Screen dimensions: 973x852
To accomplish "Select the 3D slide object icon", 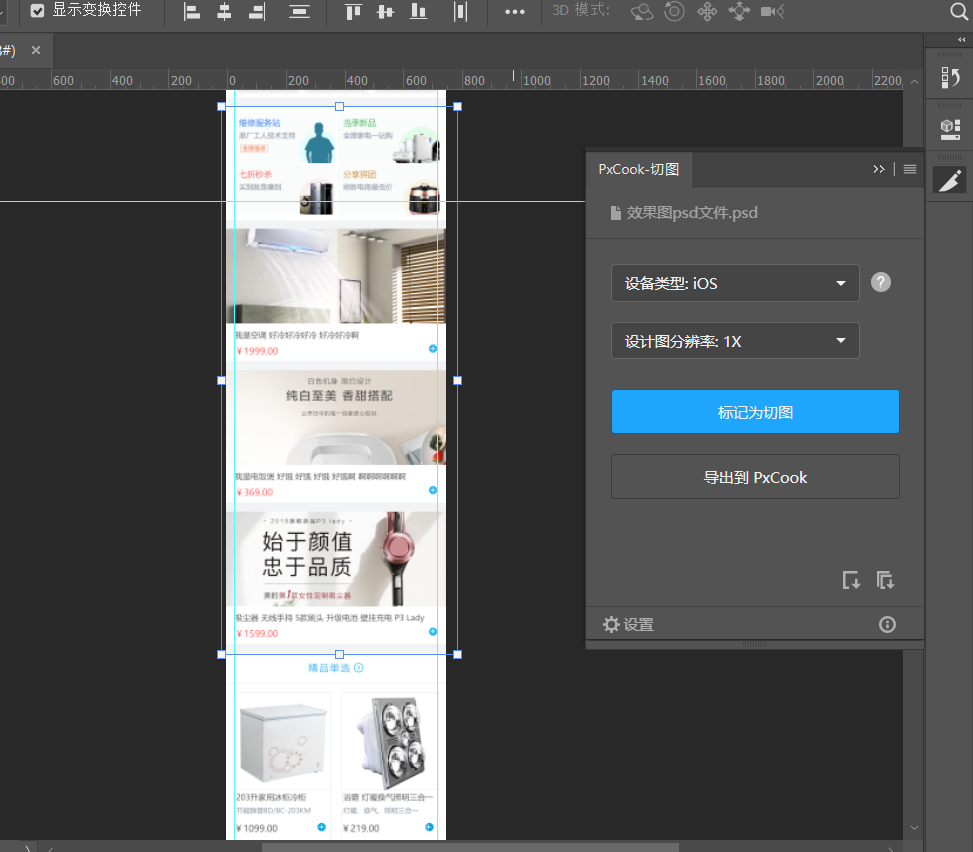I will click(x=739, y=11).
